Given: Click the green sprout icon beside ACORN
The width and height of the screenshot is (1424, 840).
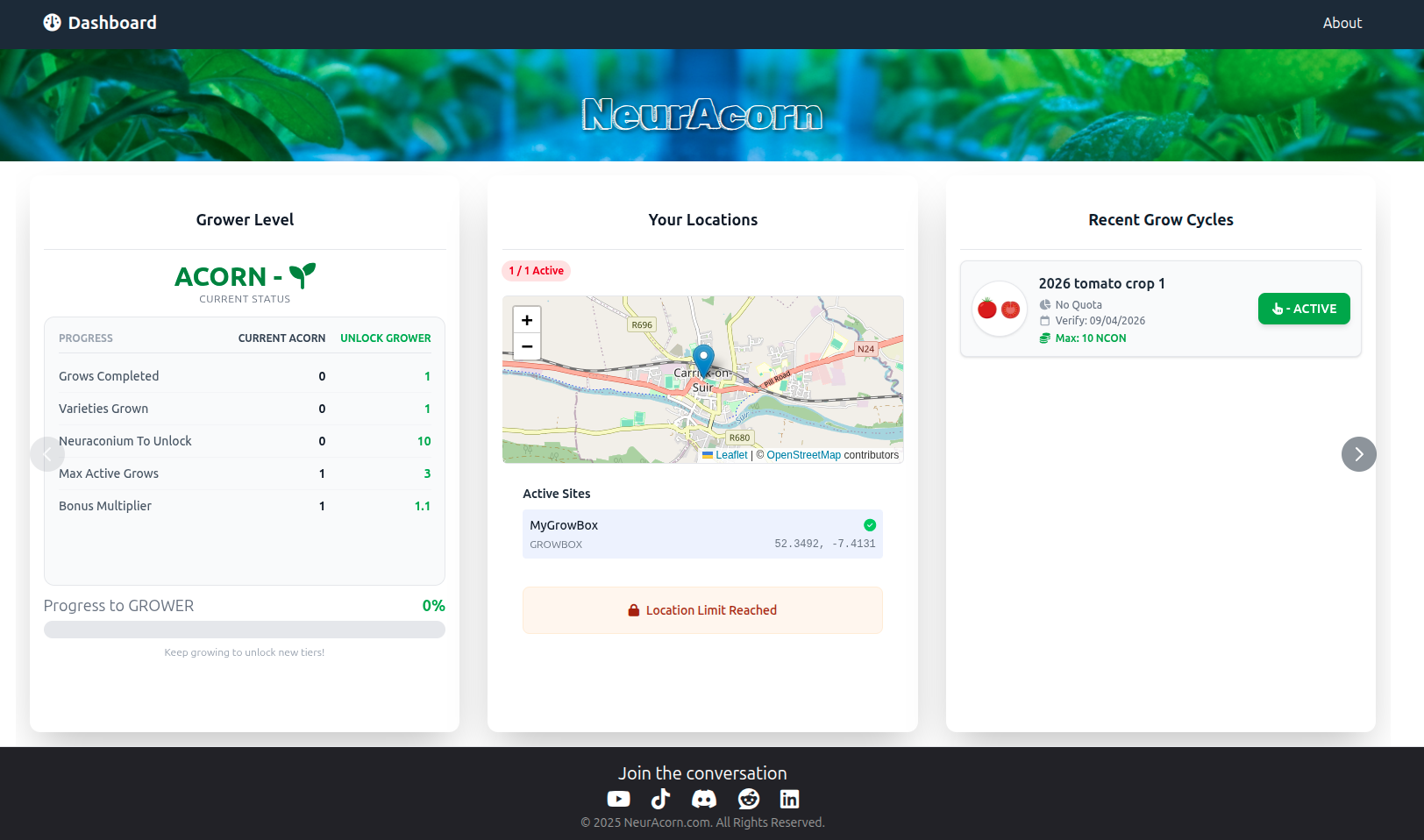Looking at the screenshot, I should 303,275.
